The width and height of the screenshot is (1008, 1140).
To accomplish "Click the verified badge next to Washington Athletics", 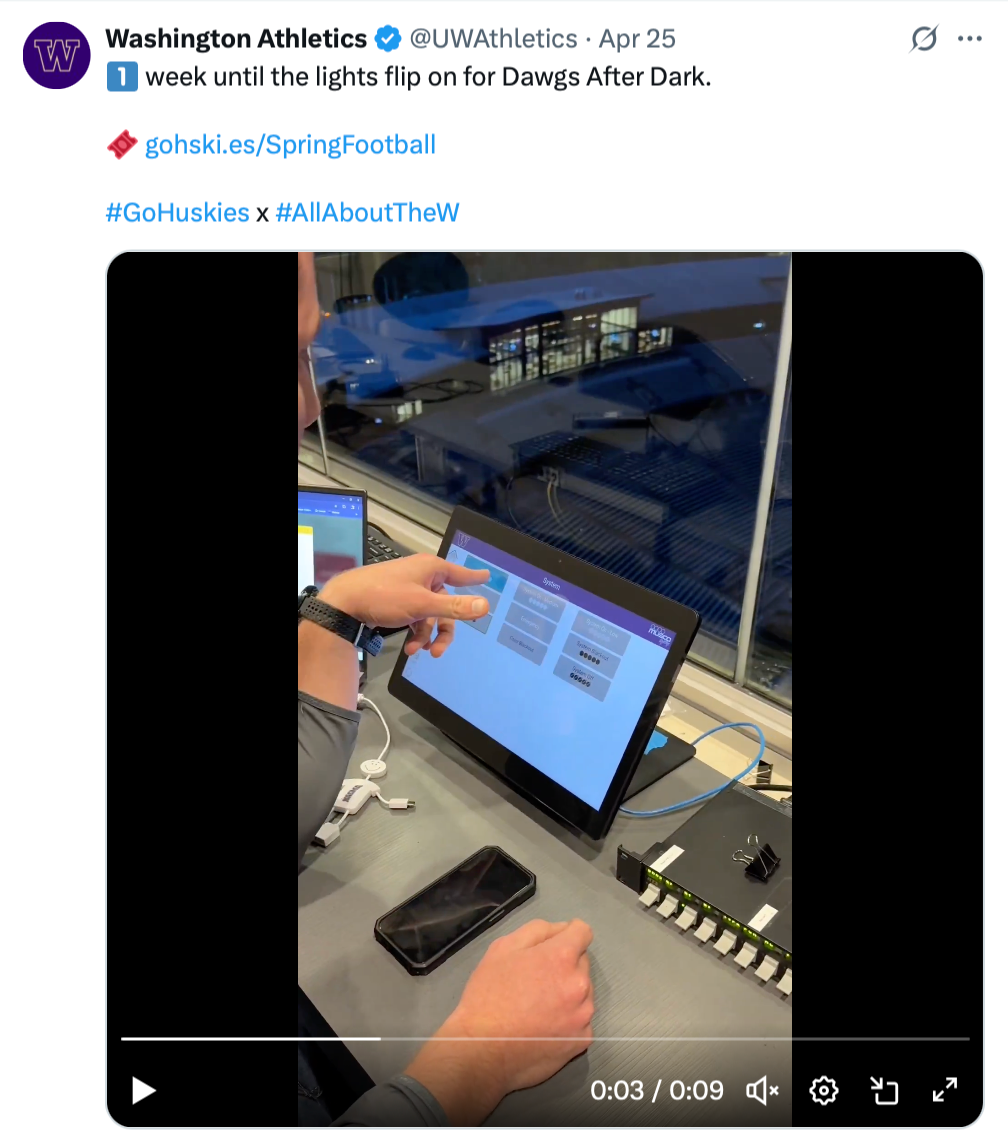I will (388, 39).
